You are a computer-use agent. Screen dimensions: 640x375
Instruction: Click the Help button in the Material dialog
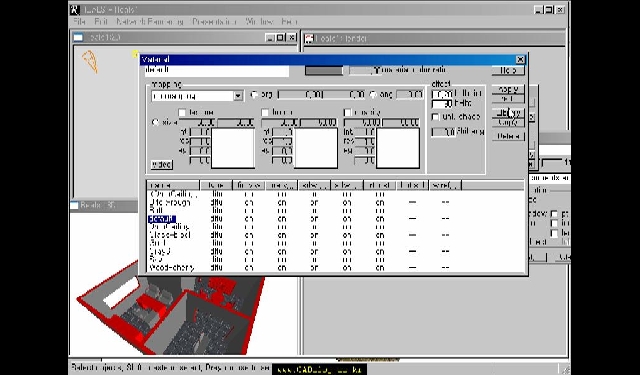tap(508, 70)
